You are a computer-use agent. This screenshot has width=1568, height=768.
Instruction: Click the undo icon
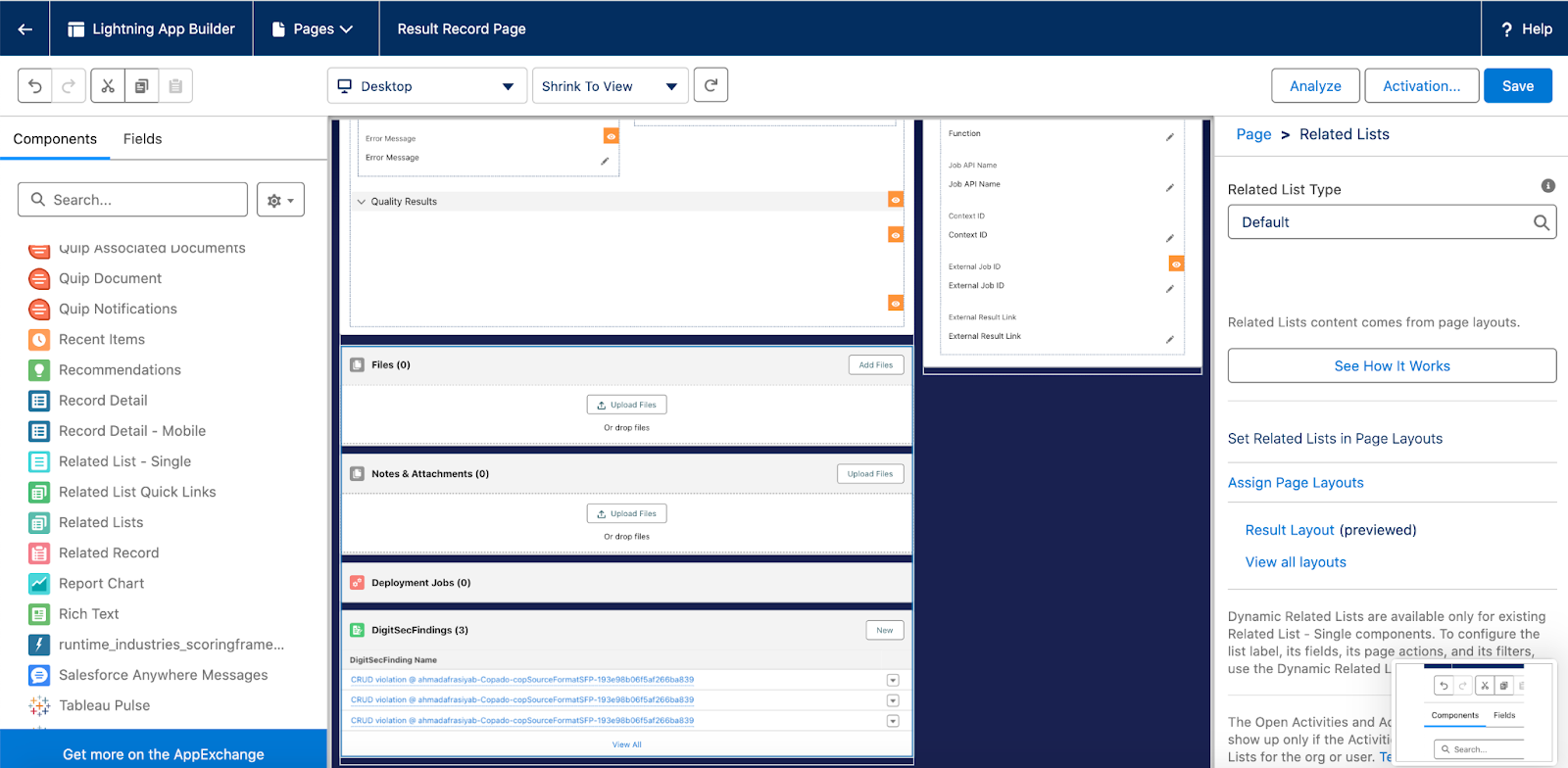tap(34, 86)
